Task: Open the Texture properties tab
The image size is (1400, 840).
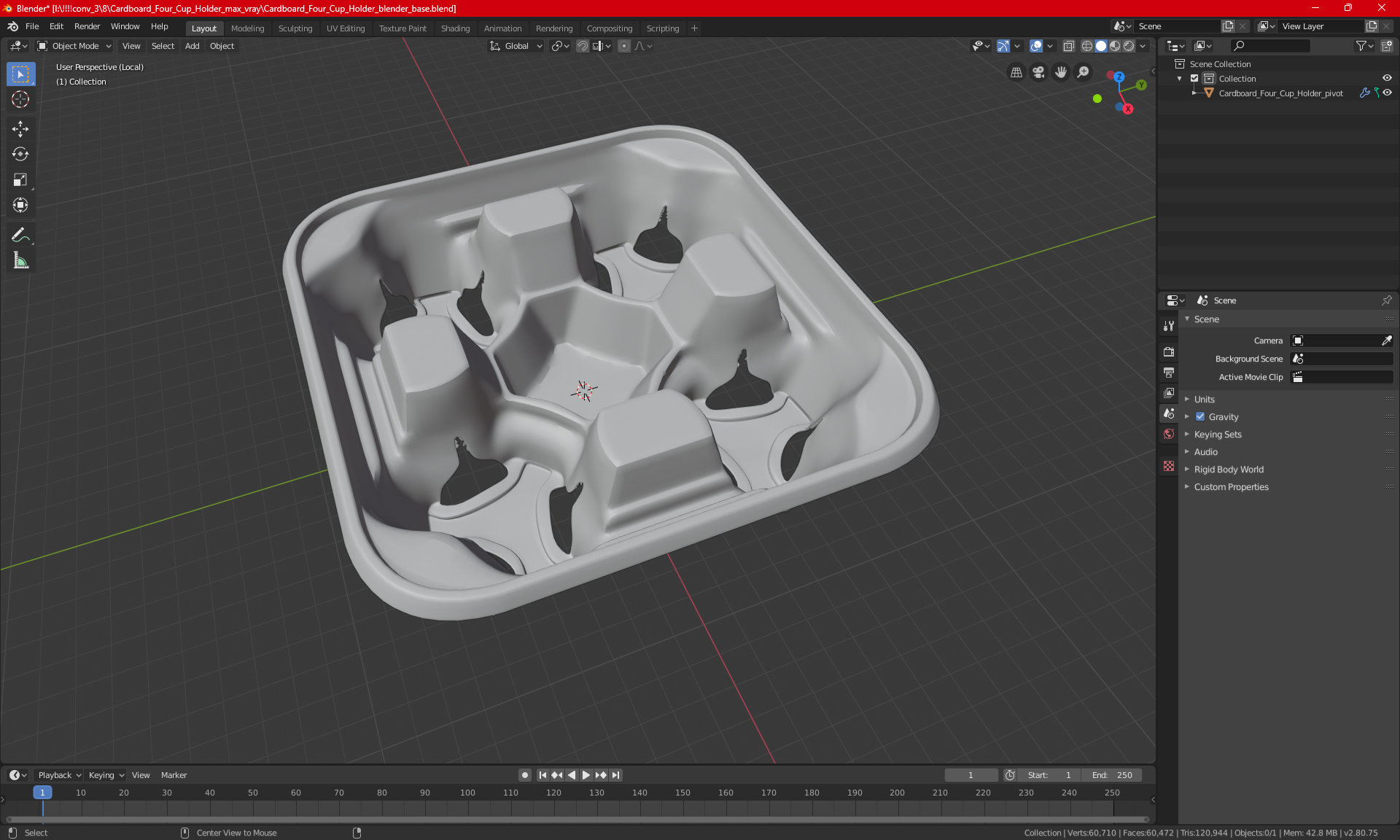Action: (x=1169, y=466)
